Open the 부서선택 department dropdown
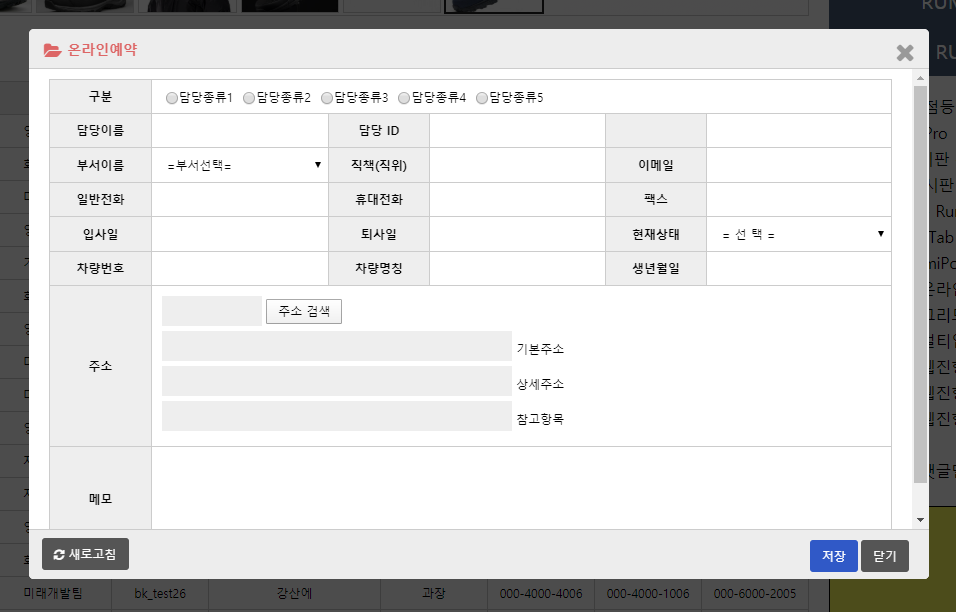Viewport: 956px width, 612px height. 240,165
